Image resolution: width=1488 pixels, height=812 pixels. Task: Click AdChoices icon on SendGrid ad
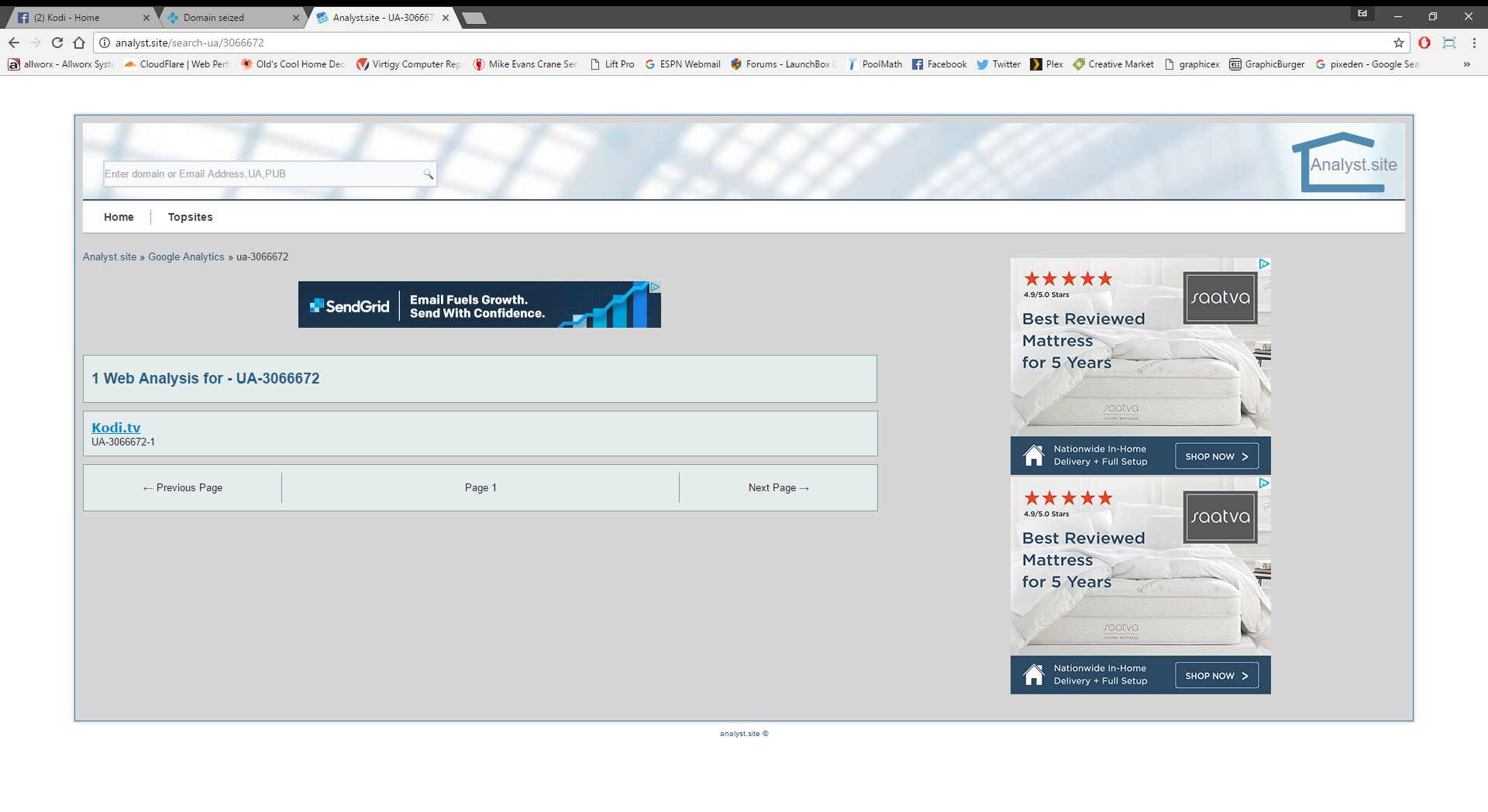click(x=655, y=287)
